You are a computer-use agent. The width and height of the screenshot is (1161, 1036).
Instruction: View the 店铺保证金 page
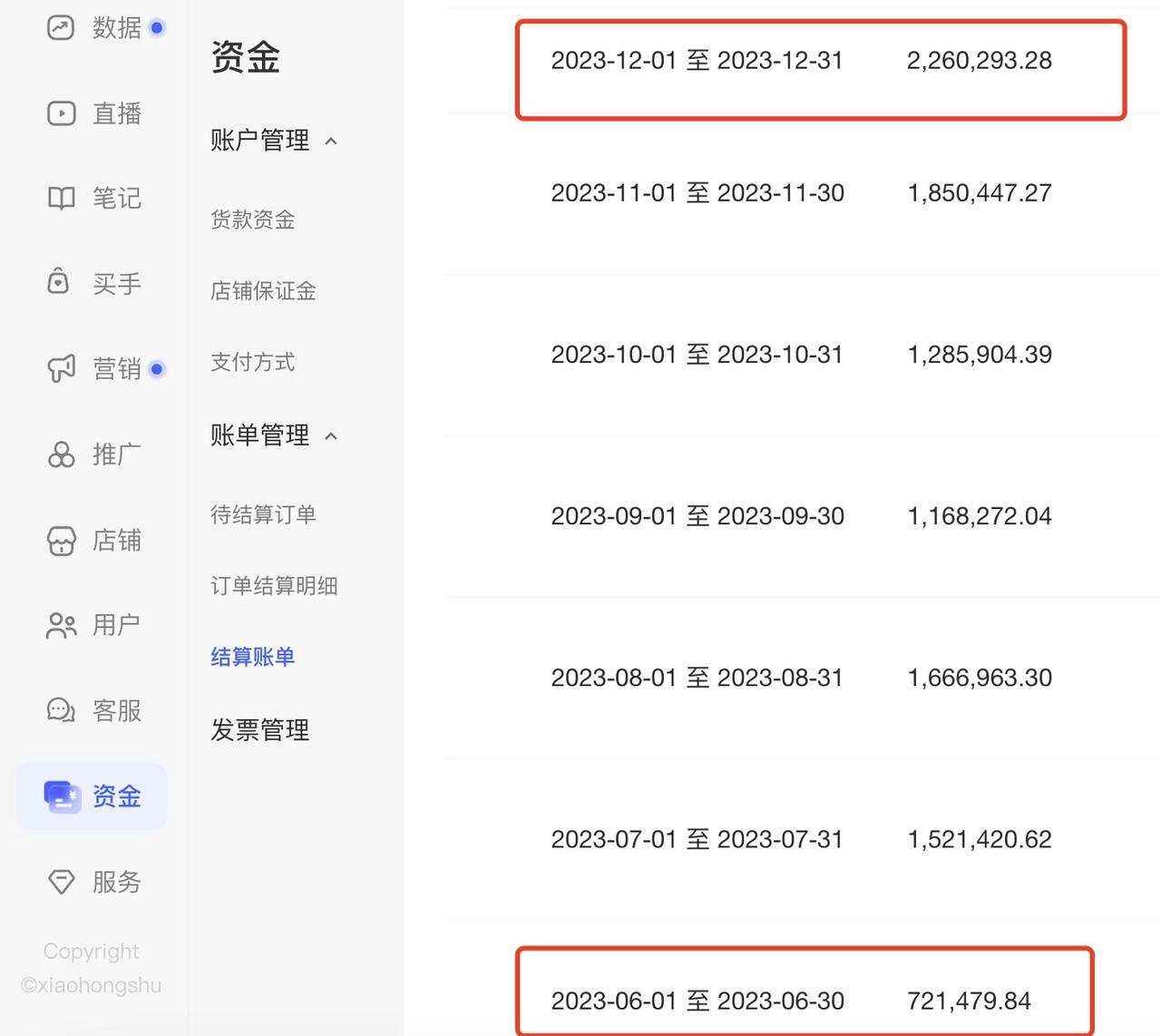(263, 290)
